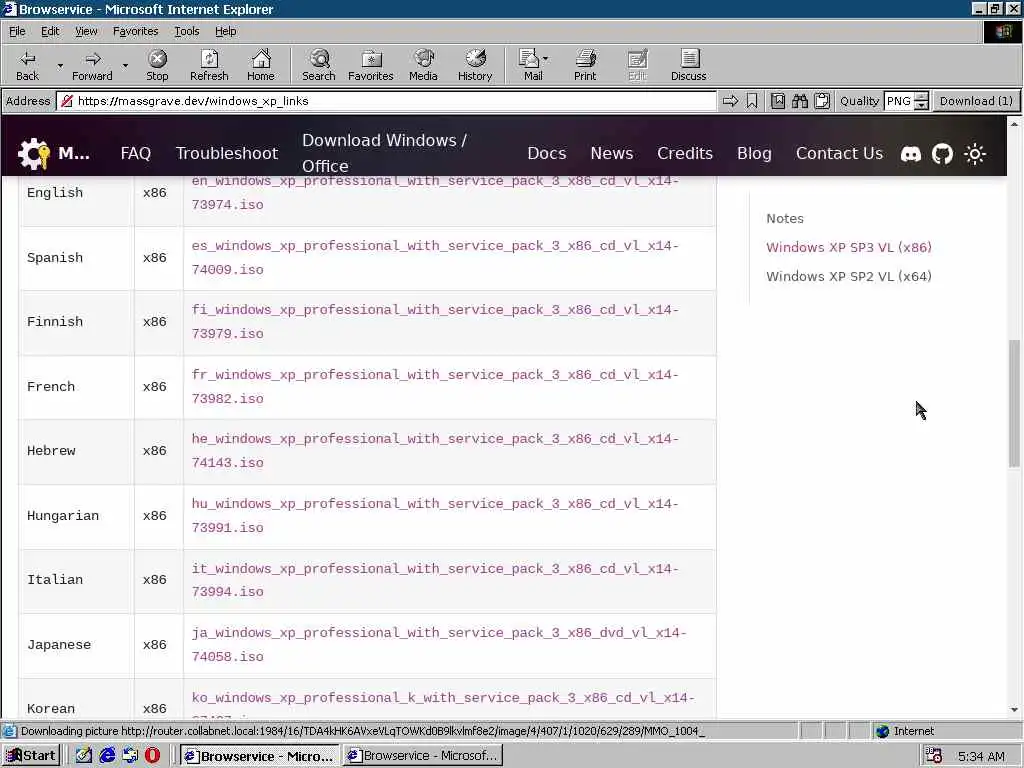Stop loading the page
The width and height of the screenshot is (1024, 768).
click(x=157, y=65)
